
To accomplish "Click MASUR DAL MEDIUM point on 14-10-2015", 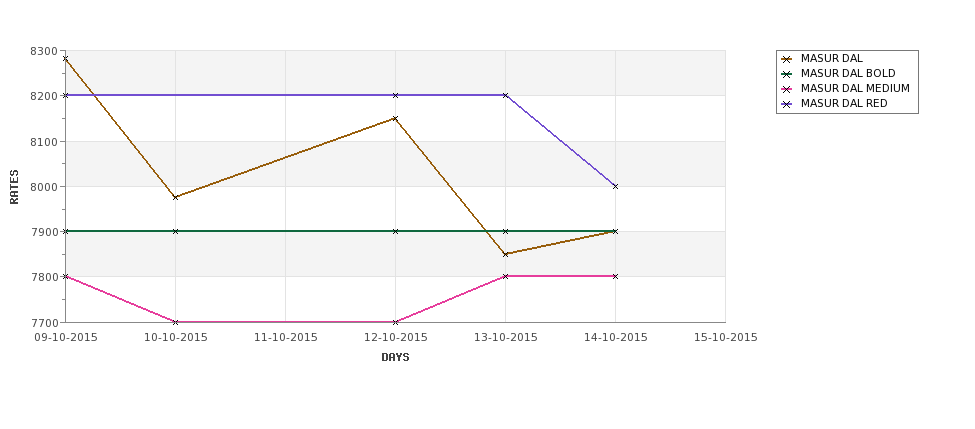I will pos(616,276).
